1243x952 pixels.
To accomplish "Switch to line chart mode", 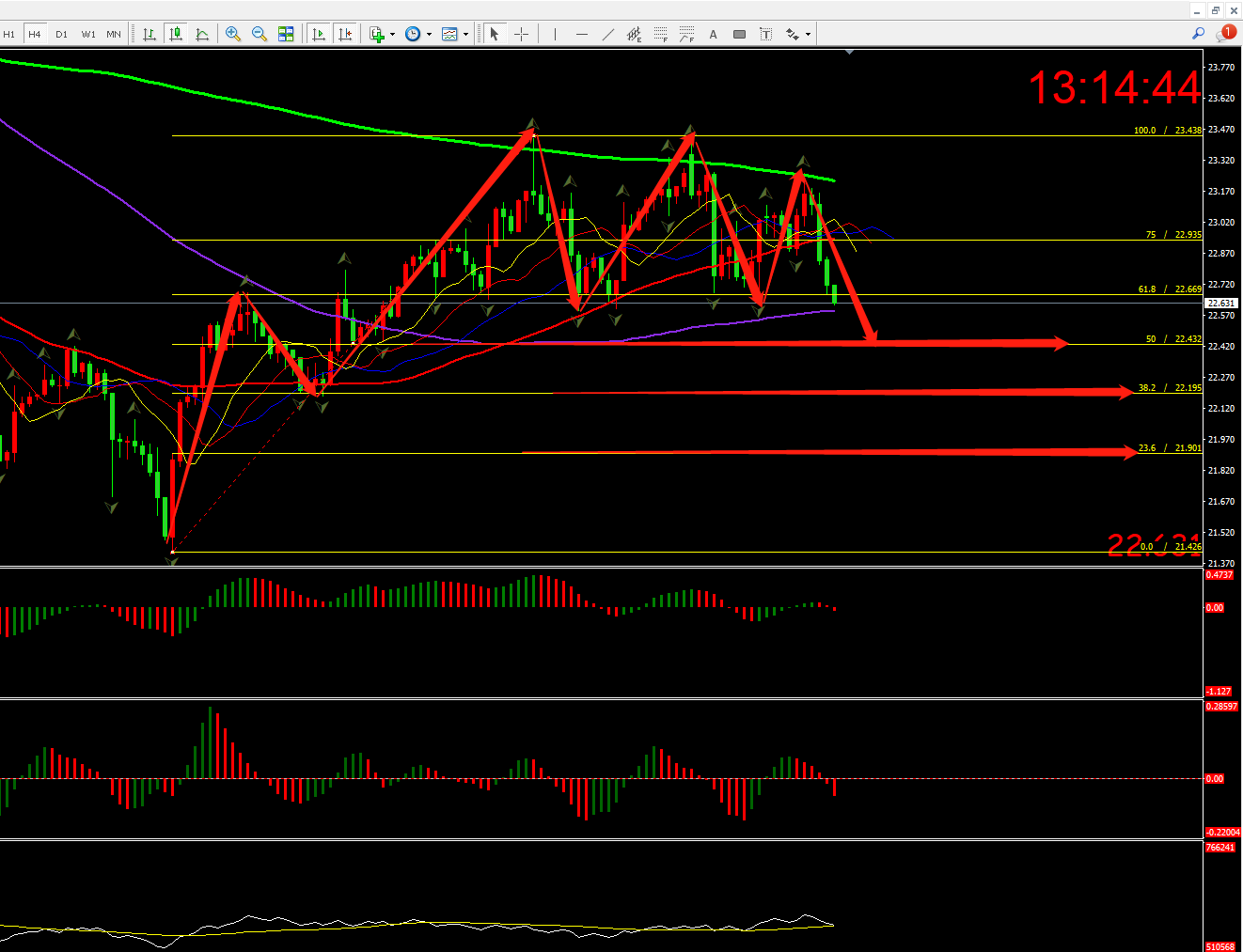I will click(x=202, y=34).
